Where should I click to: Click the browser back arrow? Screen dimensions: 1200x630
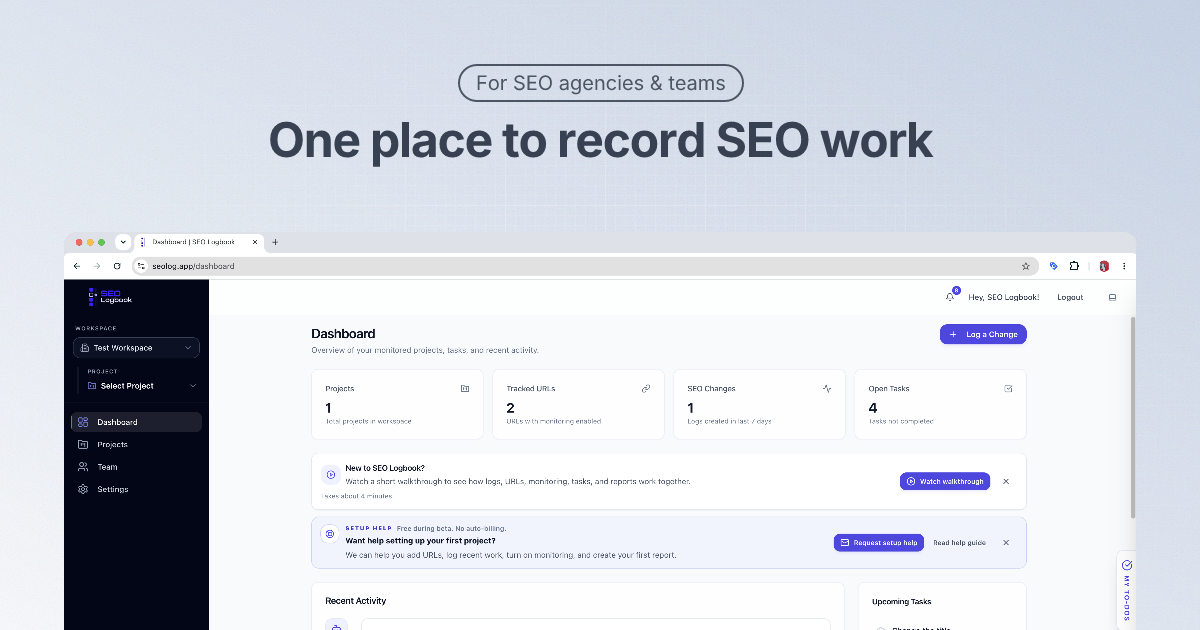point(77,266)
